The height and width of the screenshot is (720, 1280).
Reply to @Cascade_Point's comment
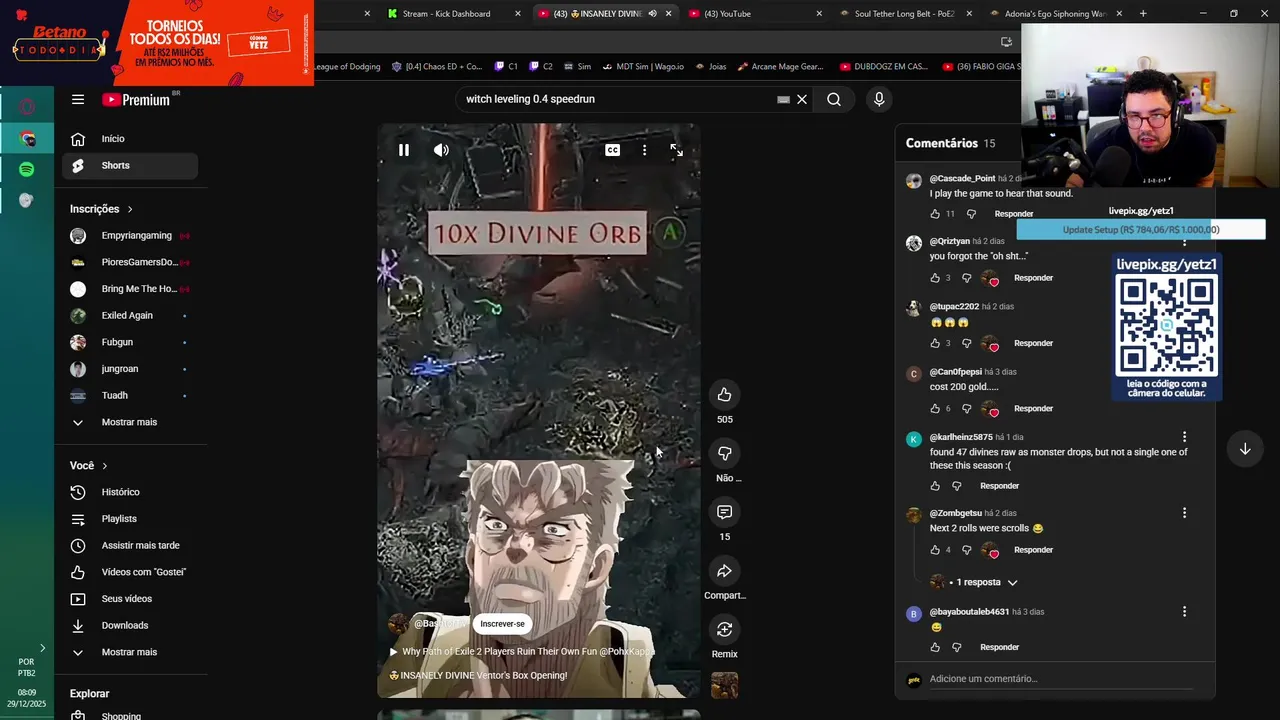tap(1013, 214)
